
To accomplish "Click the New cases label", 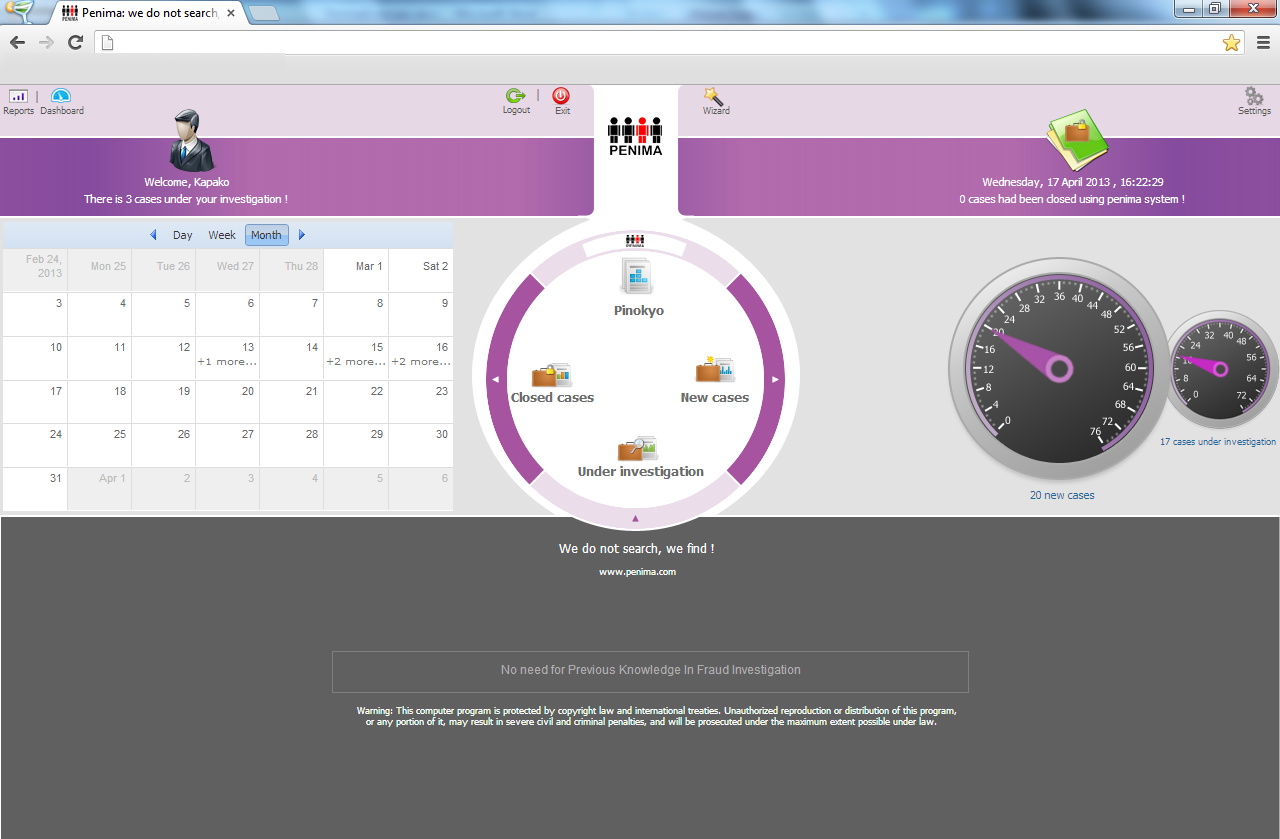I will click(x=715, y=398).
